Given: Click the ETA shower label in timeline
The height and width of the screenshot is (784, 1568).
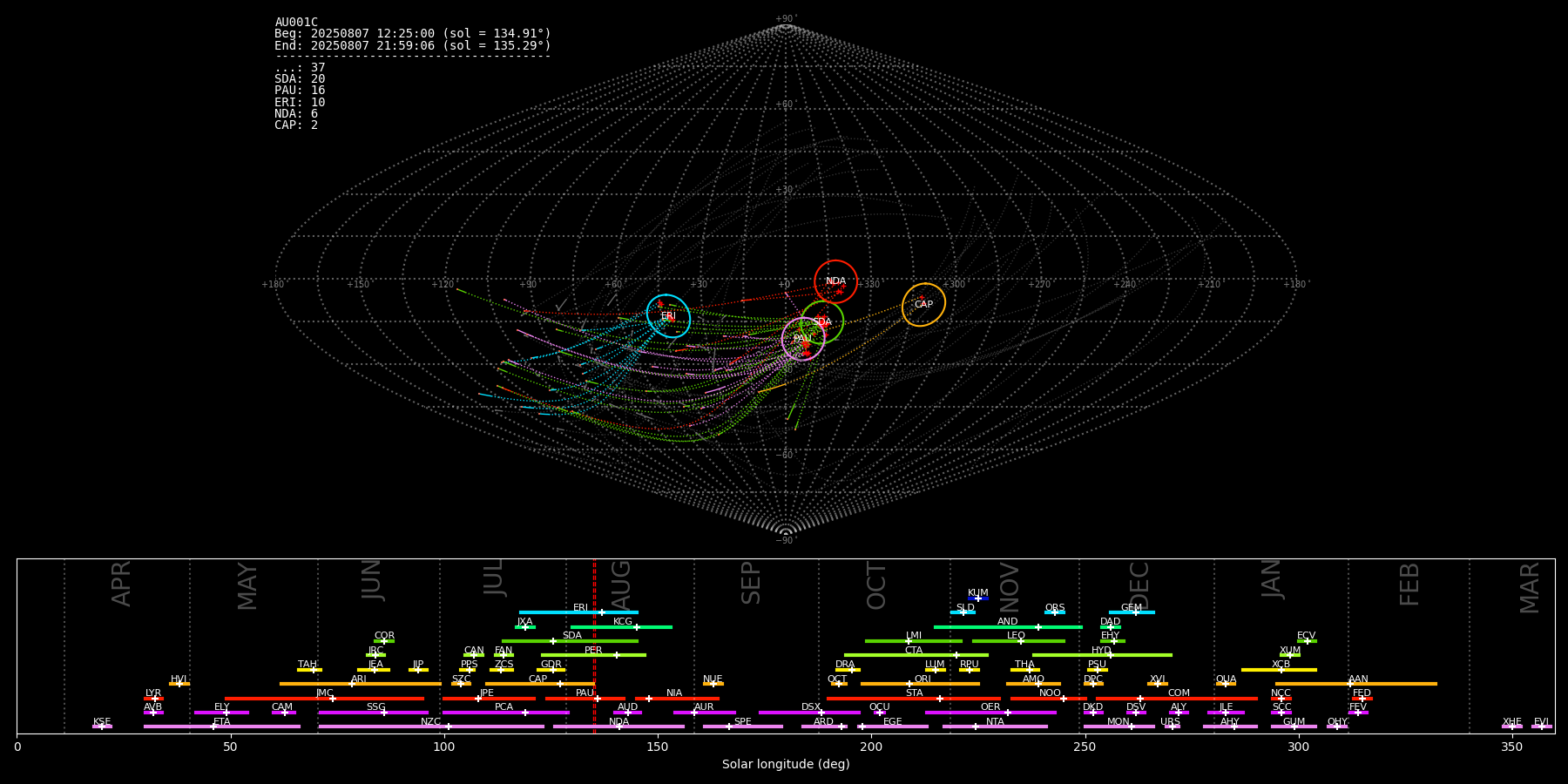Looking at the screenshot, I should [222, 722].
